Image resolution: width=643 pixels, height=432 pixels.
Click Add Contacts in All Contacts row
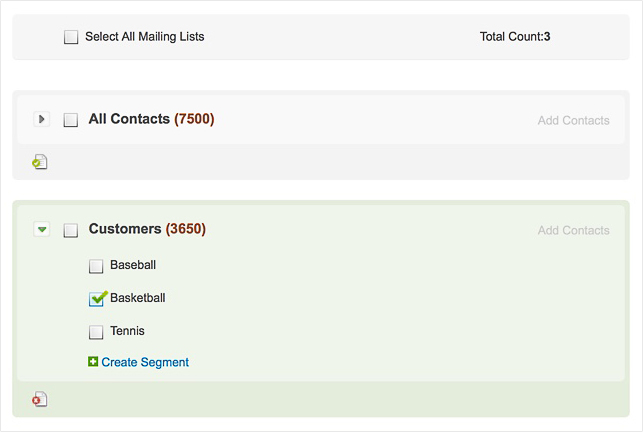tap(573, 120)
